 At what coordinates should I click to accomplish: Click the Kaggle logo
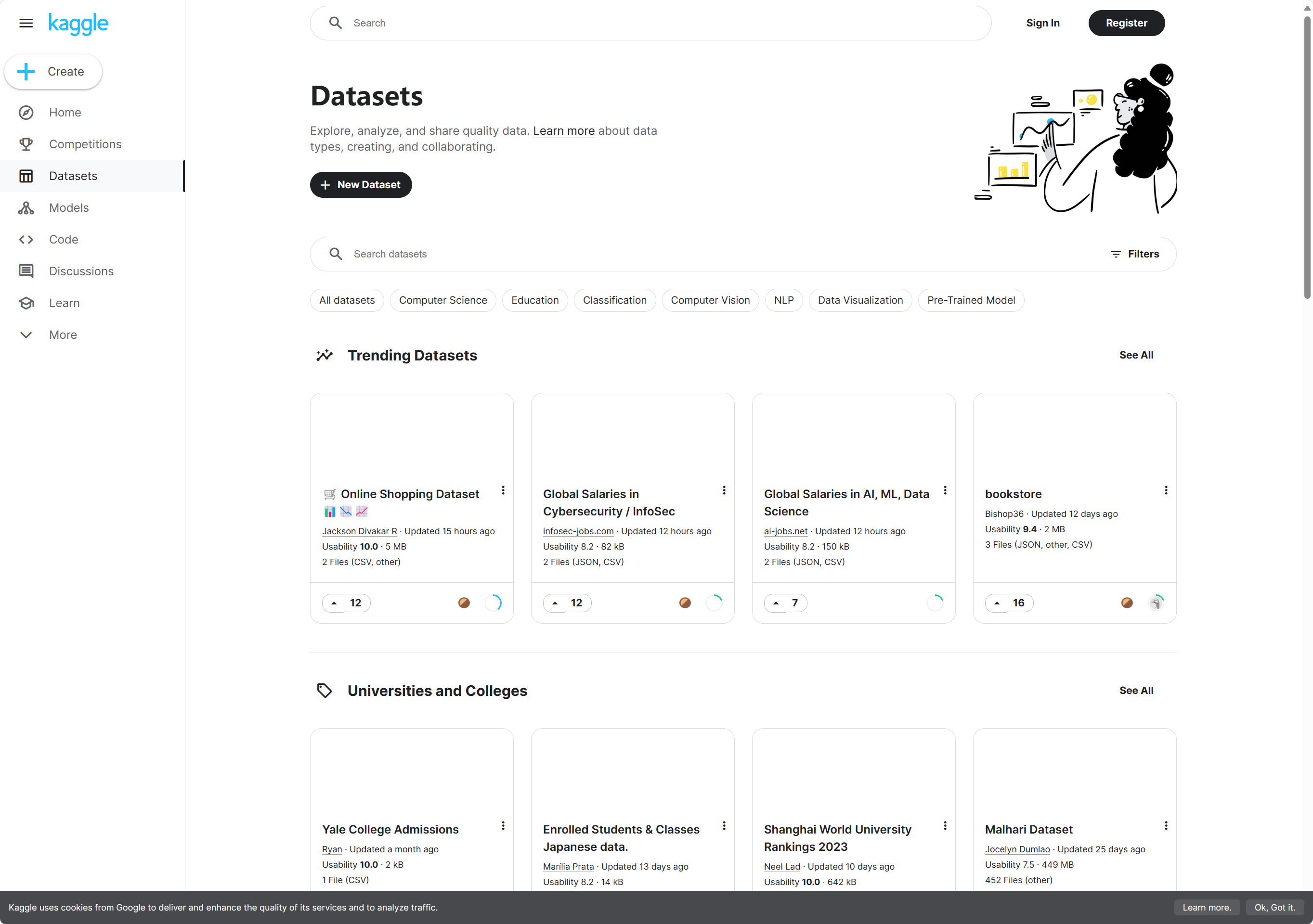pyautogui.click(x=78, y=24)
